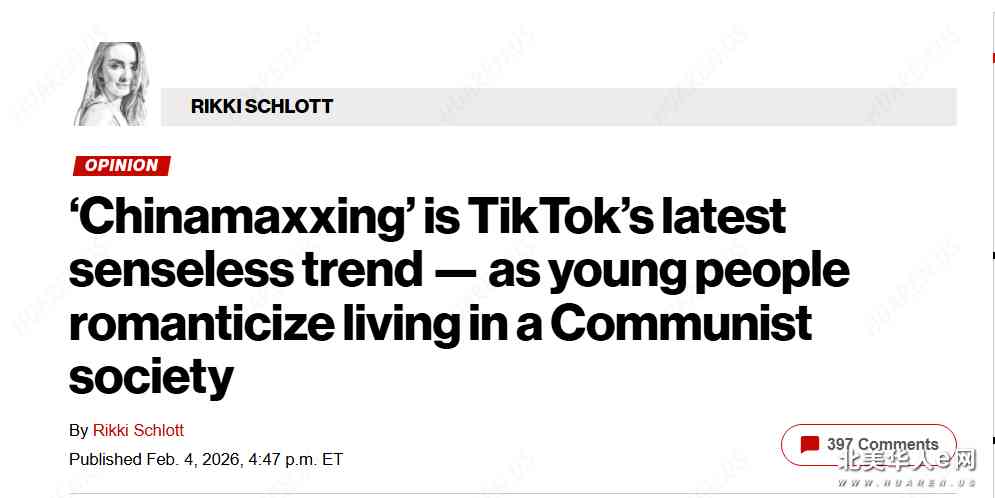This screenshot has height=498, width=995.
Task: Open the red OPINION section tag
Action: point(121,166)
